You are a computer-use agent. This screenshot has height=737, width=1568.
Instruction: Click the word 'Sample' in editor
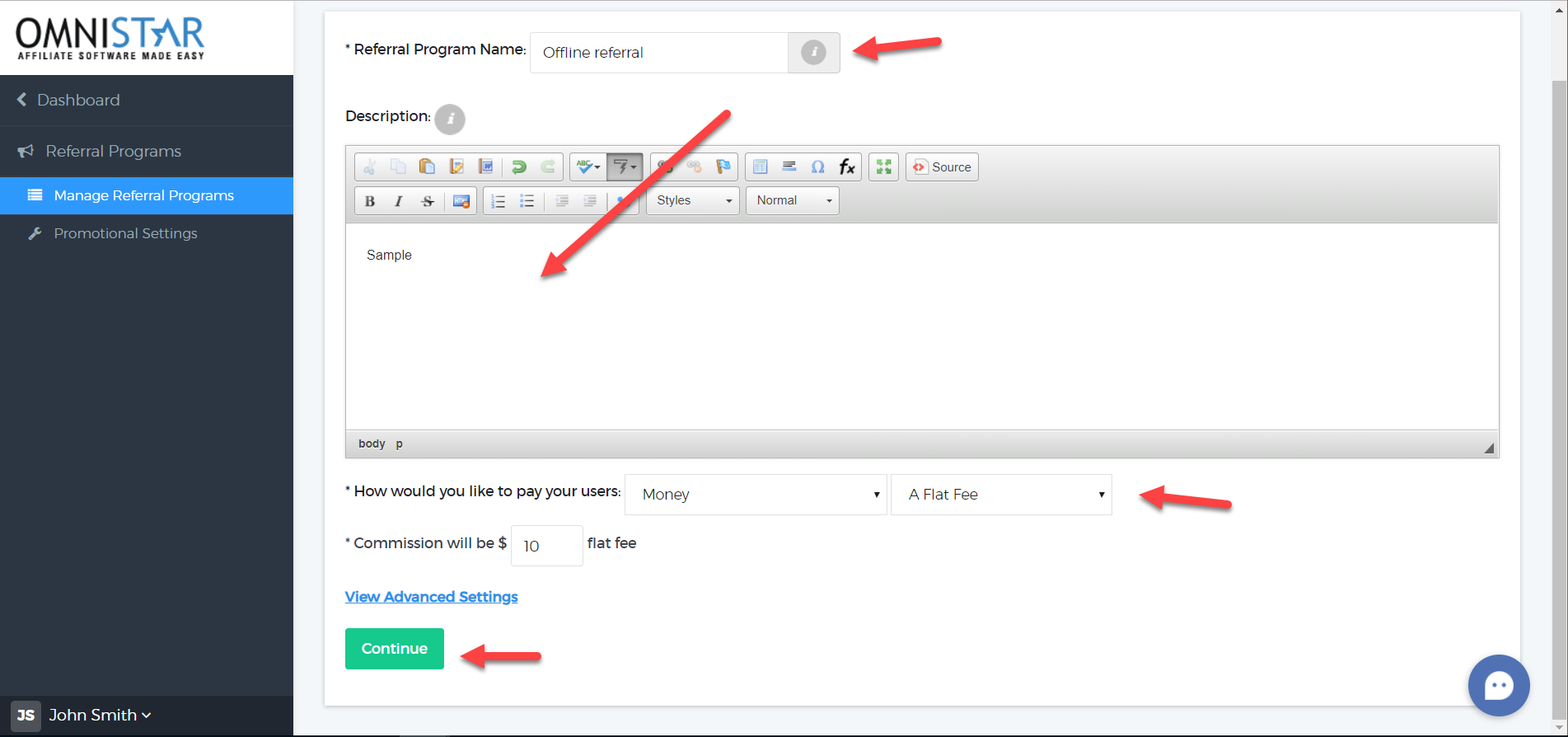tap(389, 256)
